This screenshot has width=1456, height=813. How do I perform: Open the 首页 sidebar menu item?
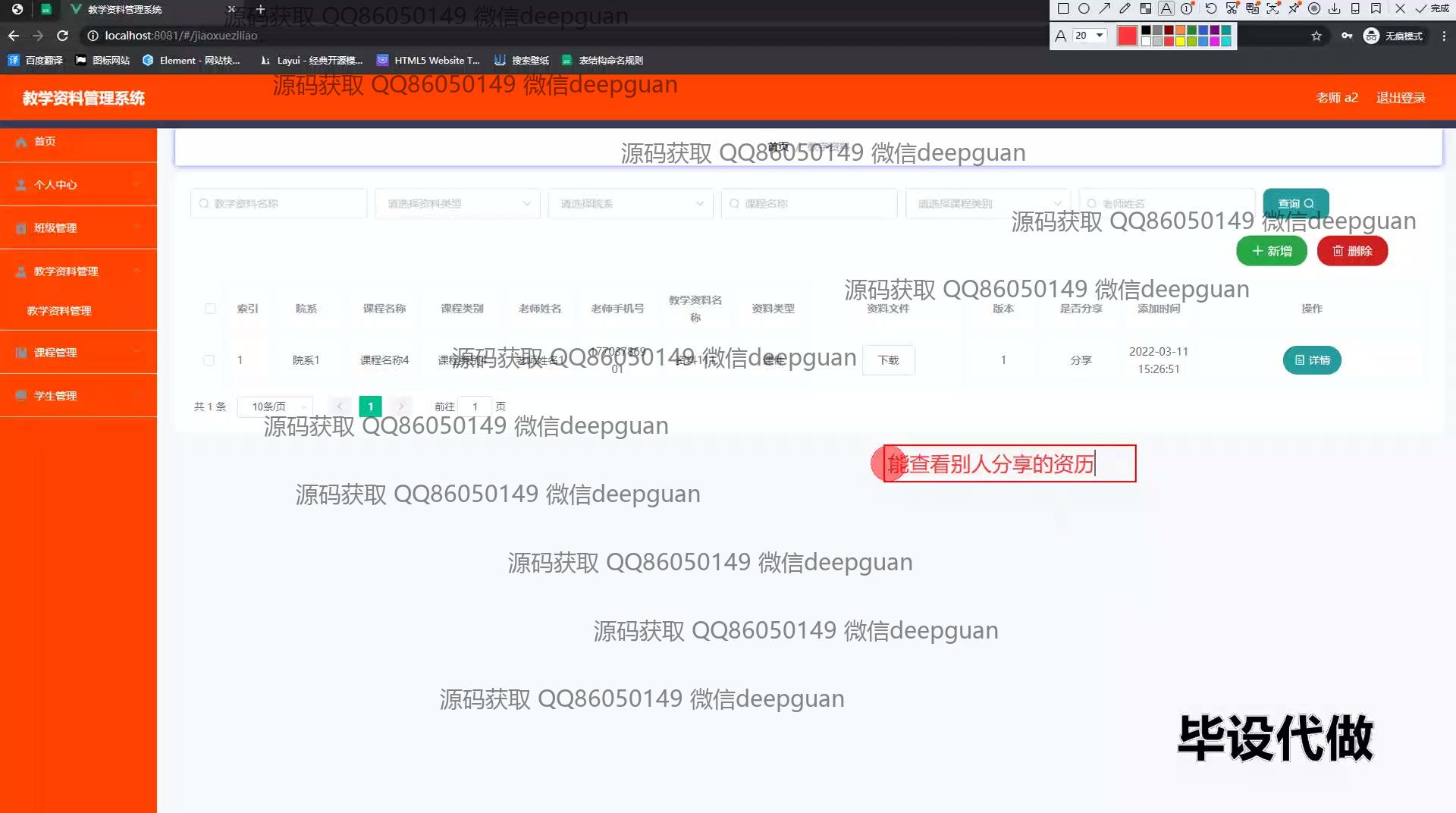[78, 141]
